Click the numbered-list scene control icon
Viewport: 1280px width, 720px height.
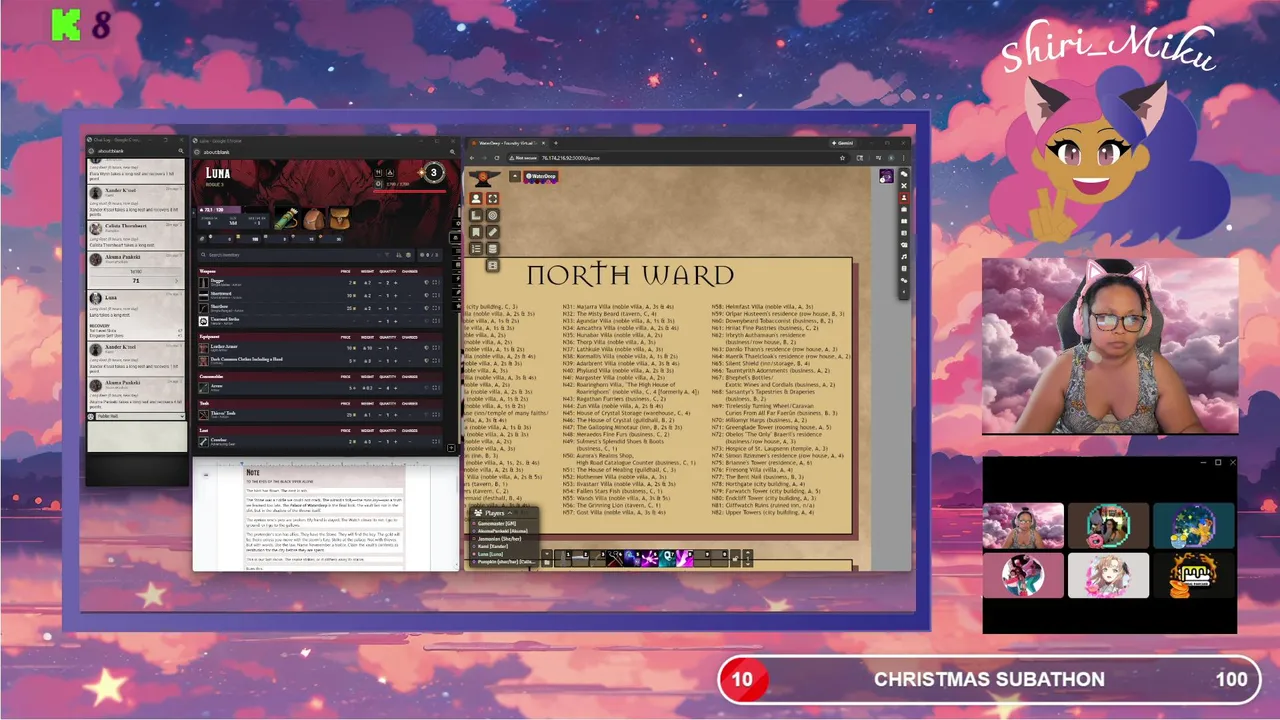[476, 248]
